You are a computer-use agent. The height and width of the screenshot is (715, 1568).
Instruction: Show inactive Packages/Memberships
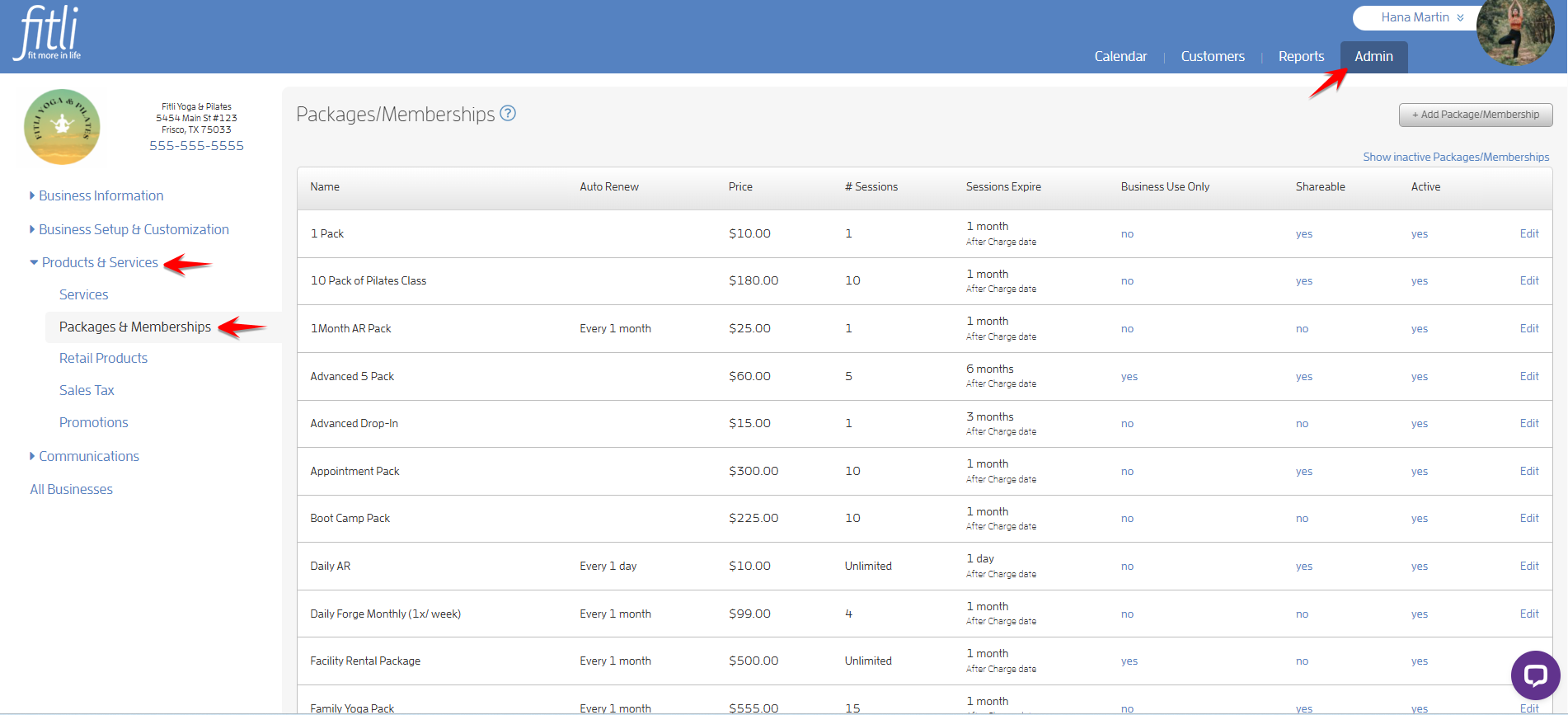click(x=1456, y=157)
